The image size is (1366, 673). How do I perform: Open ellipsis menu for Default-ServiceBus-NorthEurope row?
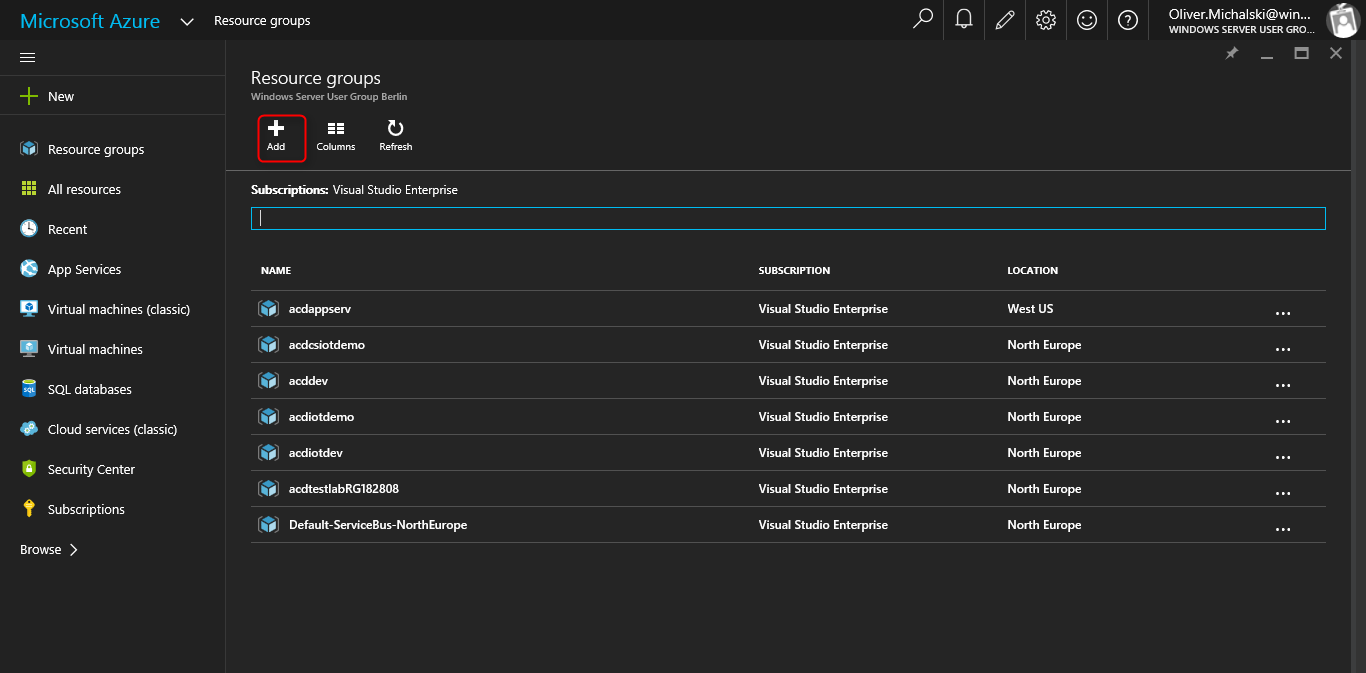1283,529
